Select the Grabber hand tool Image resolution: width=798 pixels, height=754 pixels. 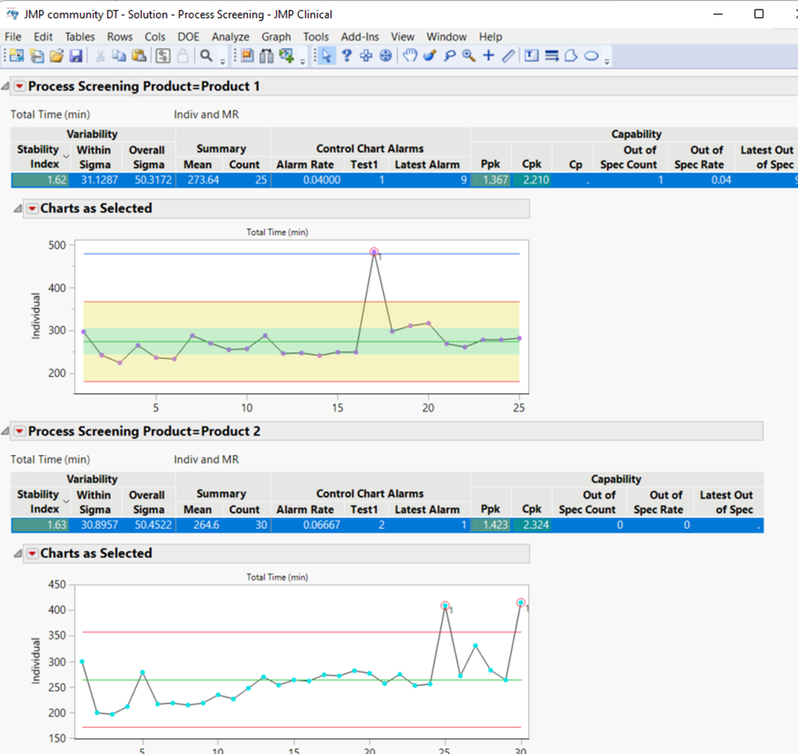[x=410, y=56]
